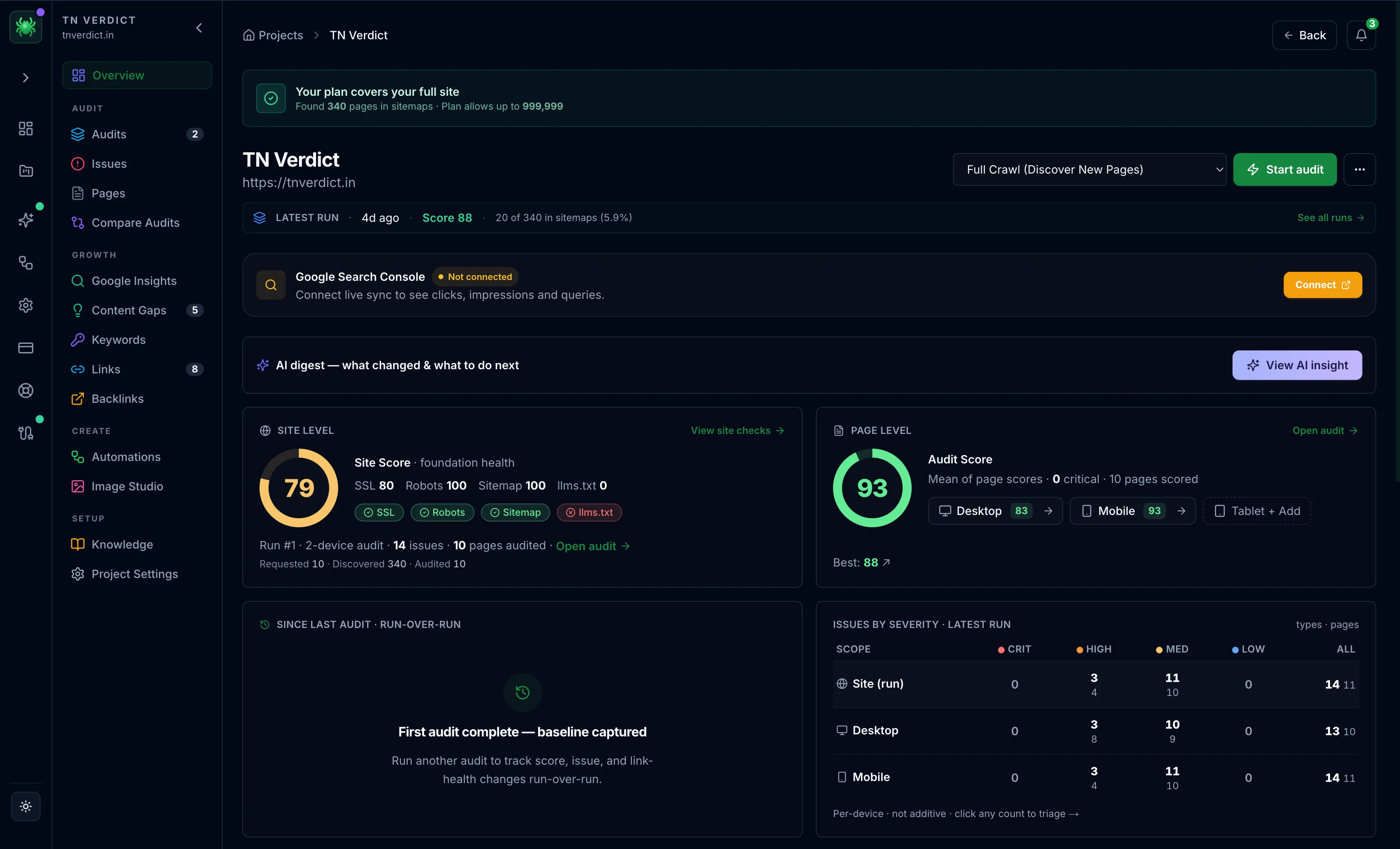Click the Google Search Console magnifier icon
The height and width of the screenshot is (849, 1400).
pos(271,285)
